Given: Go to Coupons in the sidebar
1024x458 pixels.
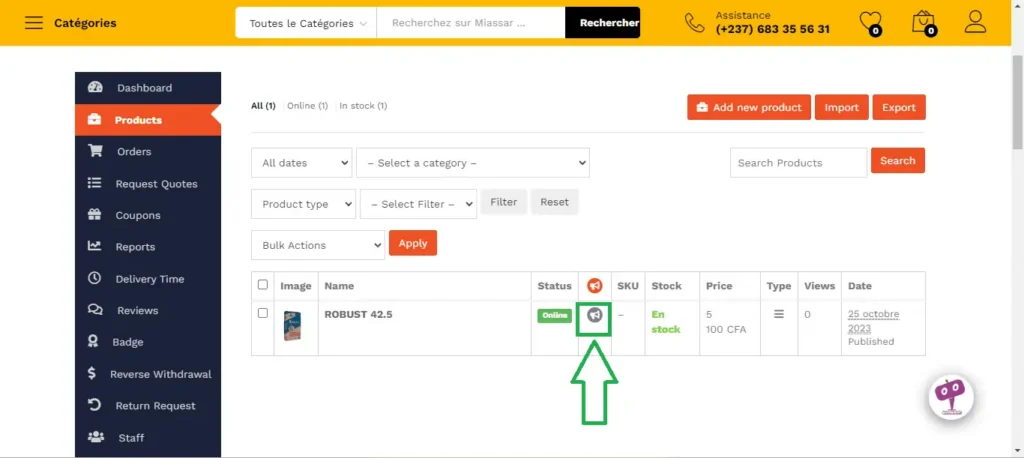Looking at the screenshot, I should [137, 215].
